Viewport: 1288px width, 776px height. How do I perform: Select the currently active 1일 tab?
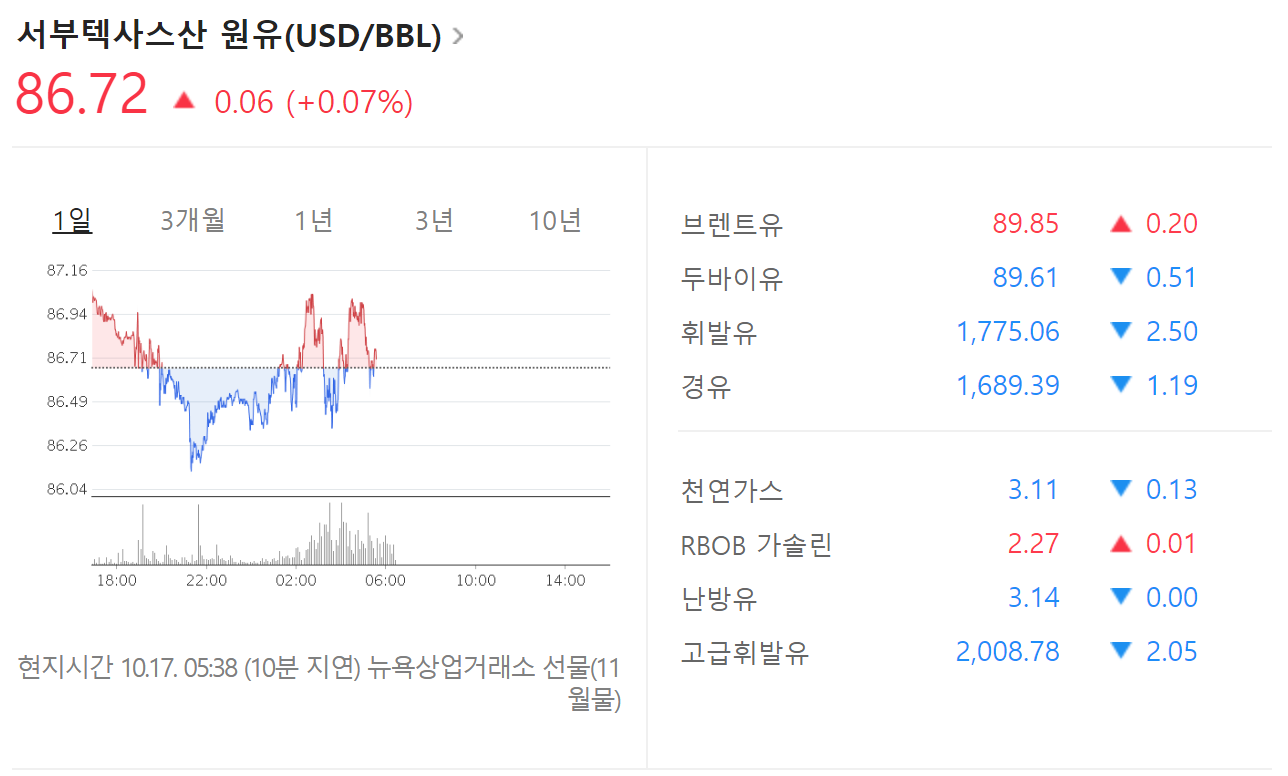tap(71, 221)
